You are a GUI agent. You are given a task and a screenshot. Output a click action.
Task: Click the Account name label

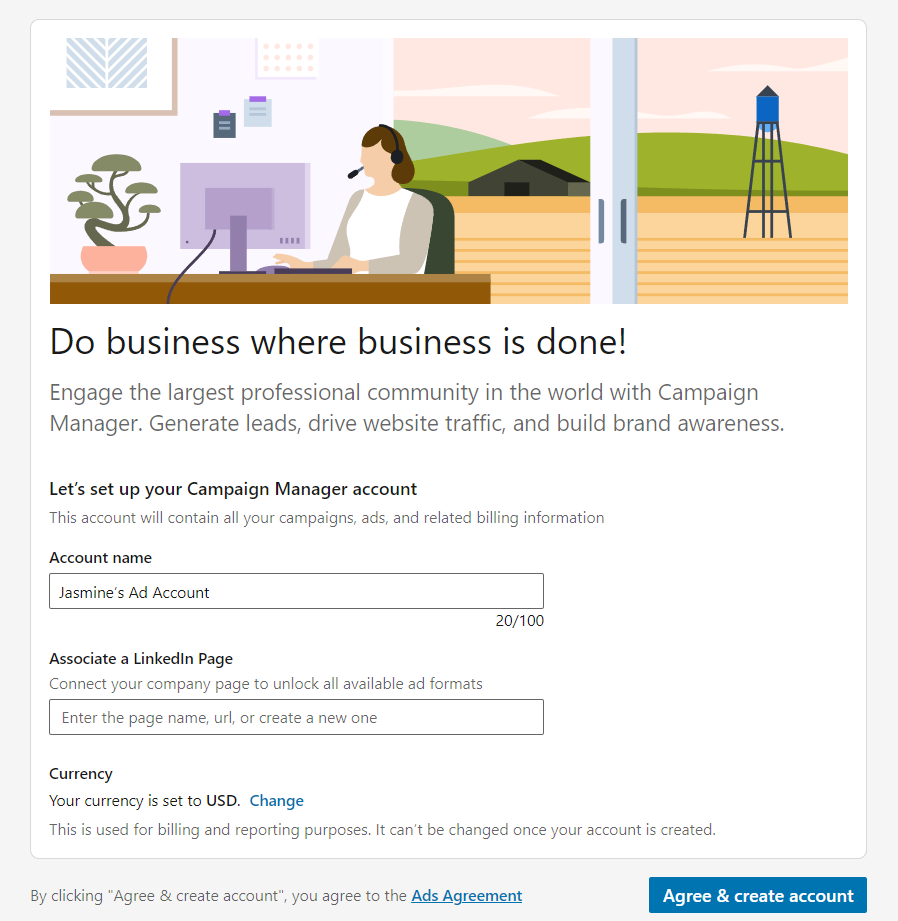tap(100, 557)
